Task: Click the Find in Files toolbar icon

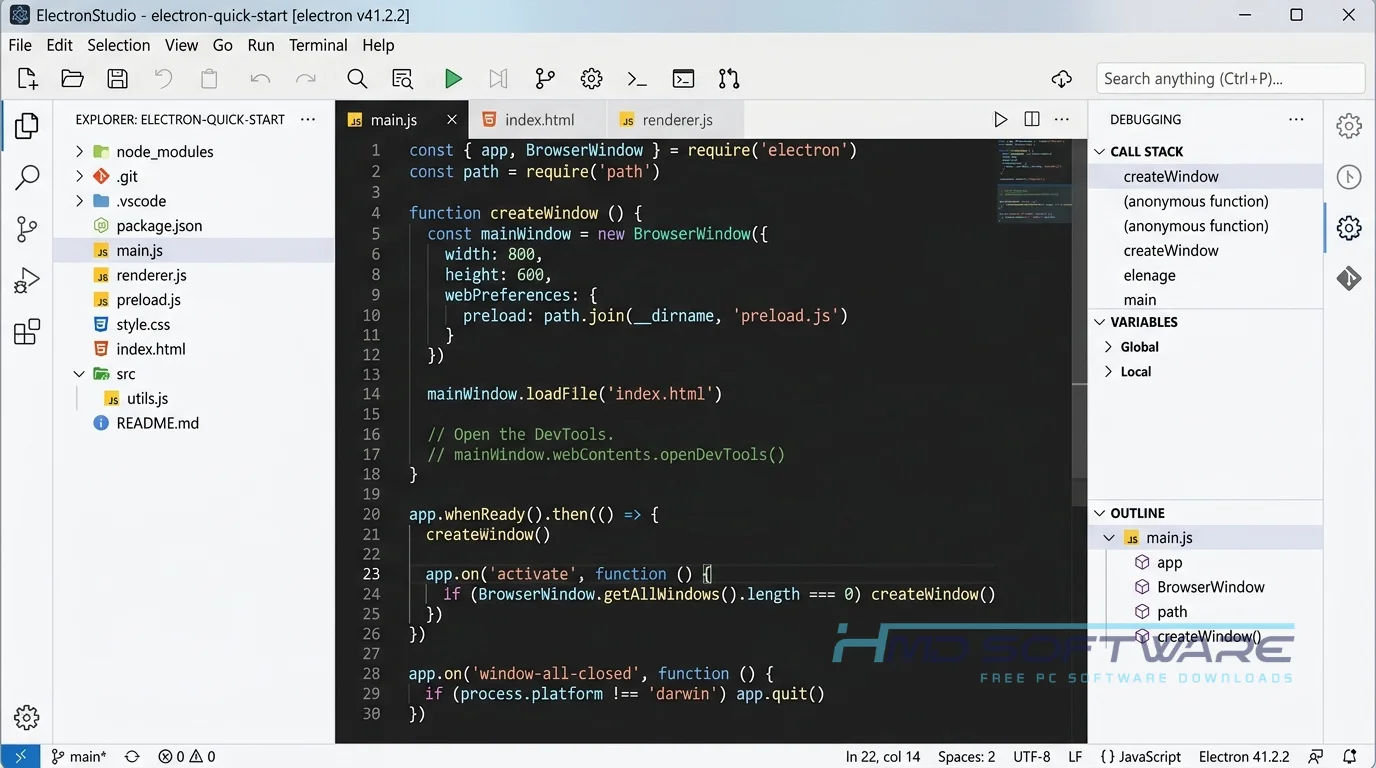Action: [x=402, y=79]
